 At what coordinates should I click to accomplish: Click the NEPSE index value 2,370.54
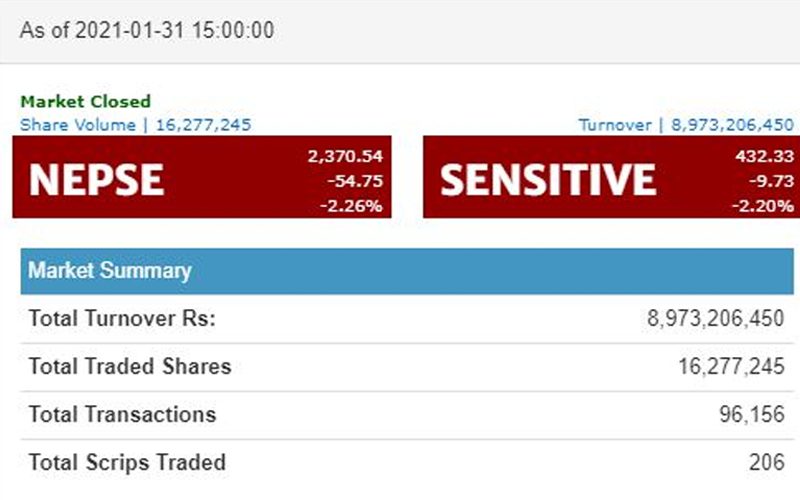coord(347,155)
